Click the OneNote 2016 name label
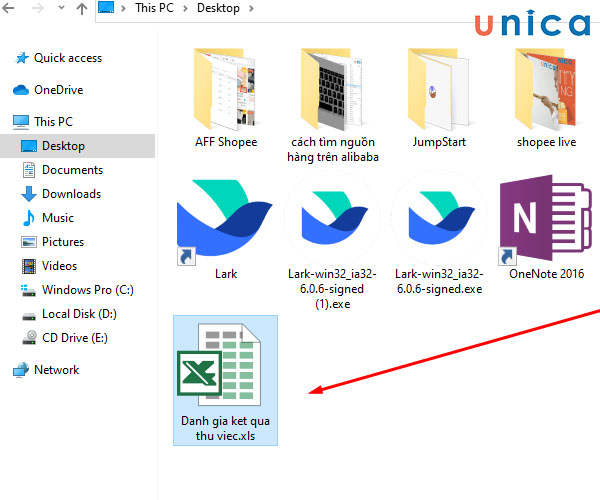 point(546,274)
